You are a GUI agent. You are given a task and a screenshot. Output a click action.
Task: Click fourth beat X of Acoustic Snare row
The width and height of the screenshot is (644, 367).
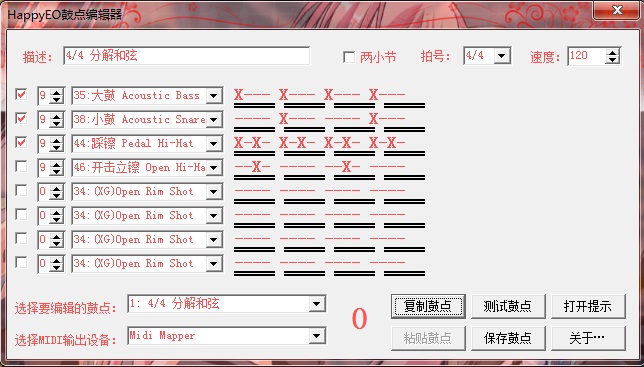[373, 119]
